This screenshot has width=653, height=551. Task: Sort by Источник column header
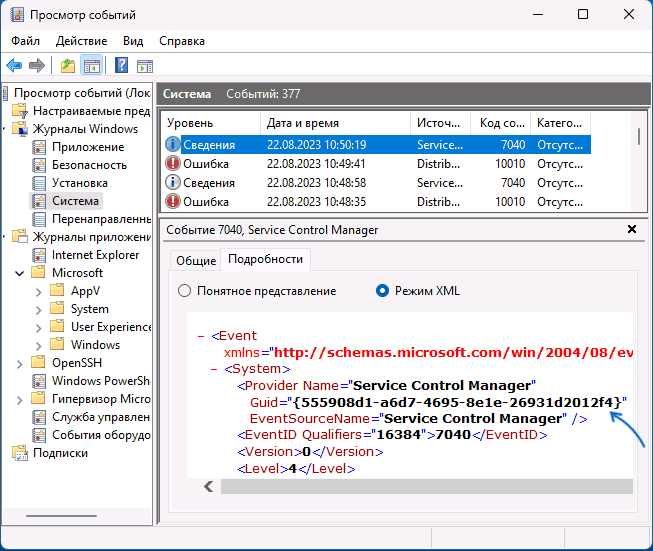[441, 123]
